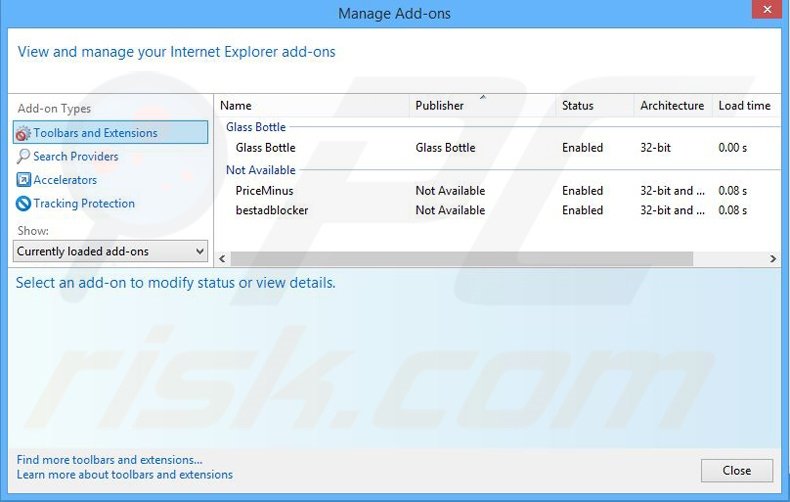Open Learn more about toolbars and extensions

pyautogui.click(x=125, y=475)
